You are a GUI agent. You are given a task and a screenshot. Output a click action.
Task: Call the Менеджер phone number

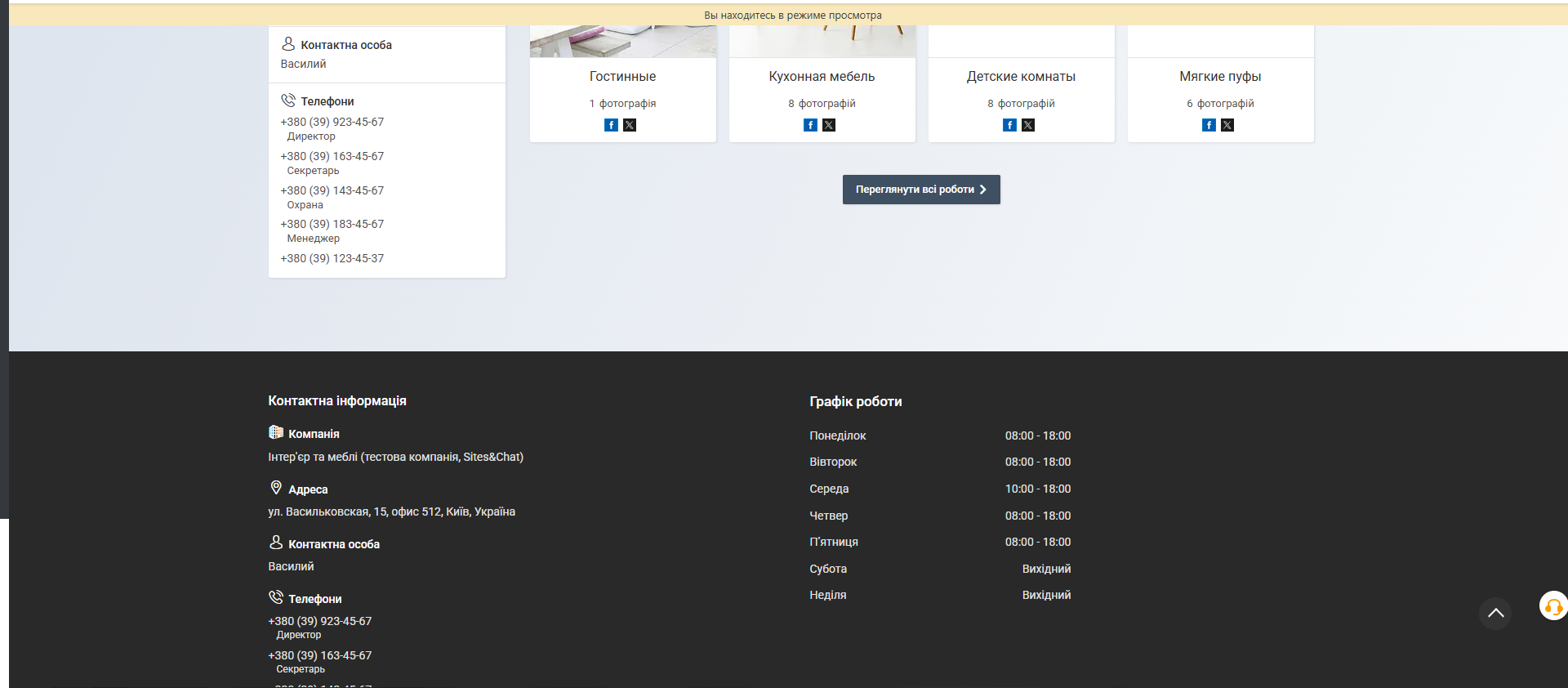click(x=332, y=224)
